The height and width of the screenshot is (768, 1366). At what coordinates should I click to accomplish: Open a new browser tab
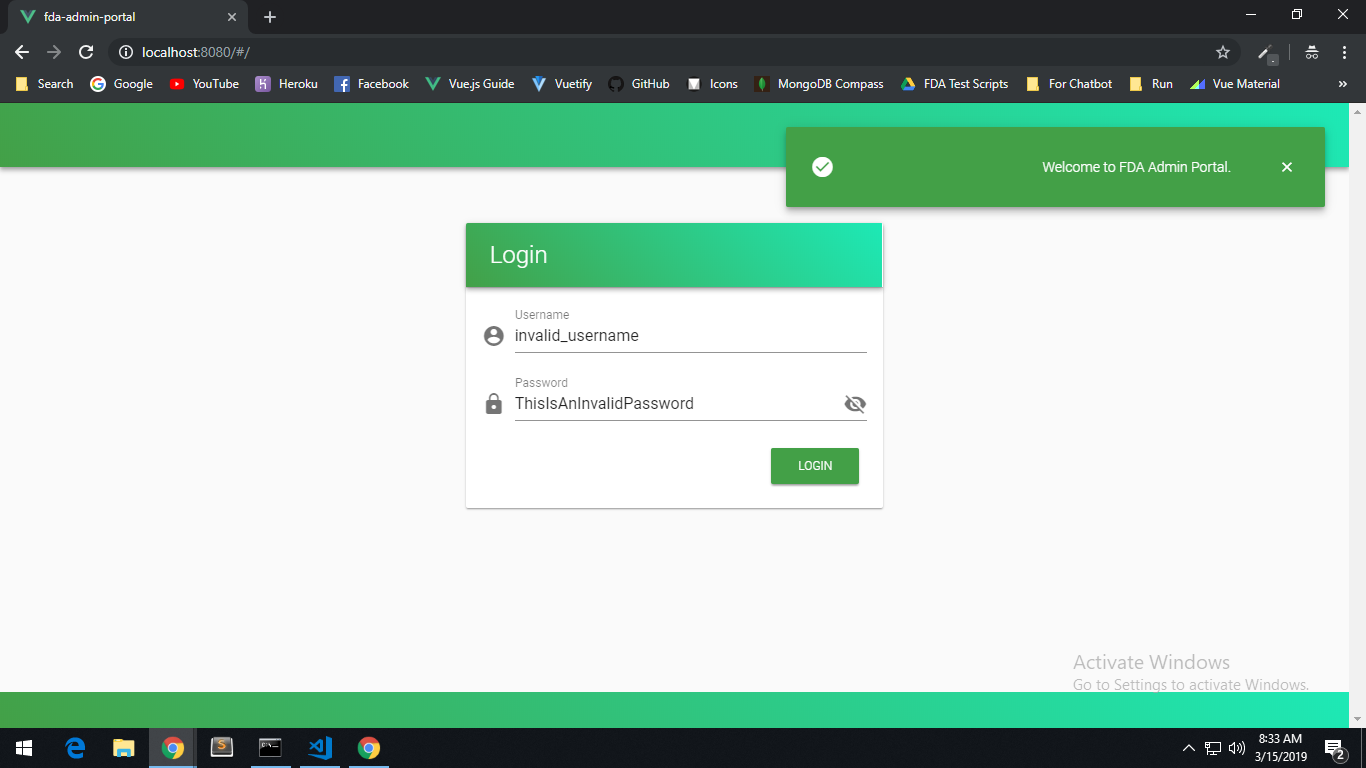click(x=269, y=16)
